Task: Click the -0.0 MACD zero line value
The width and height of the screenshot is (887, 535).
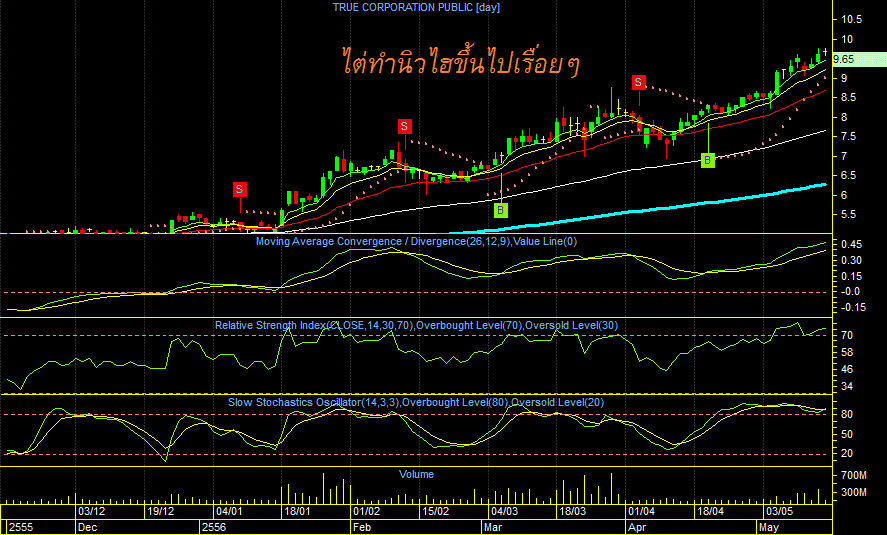Action: [x=849, y=292]
